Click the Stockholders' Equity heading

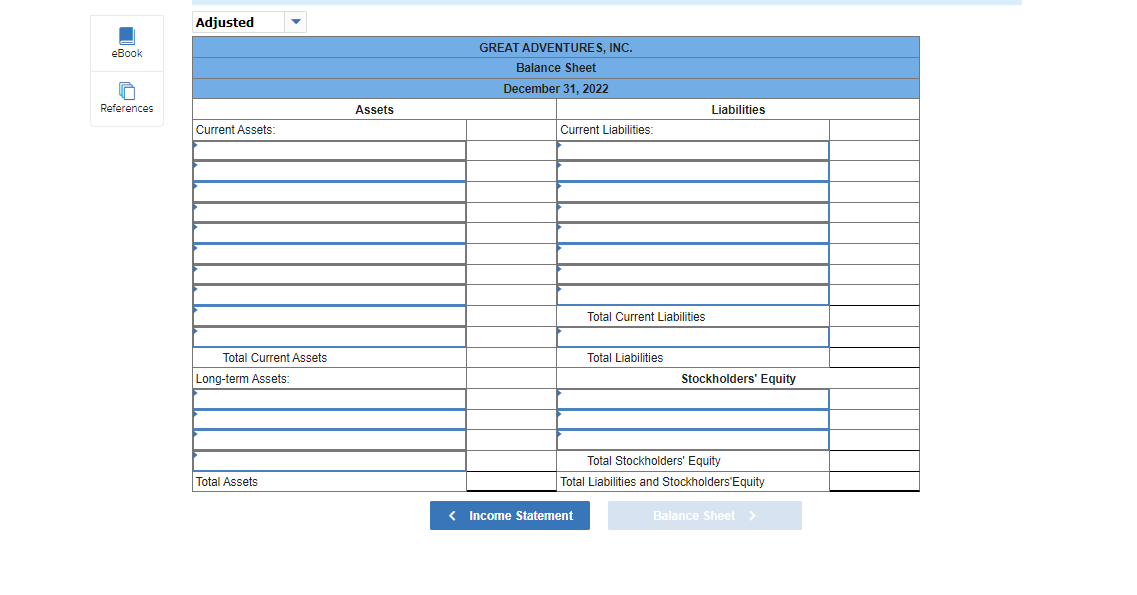point(738,378)
